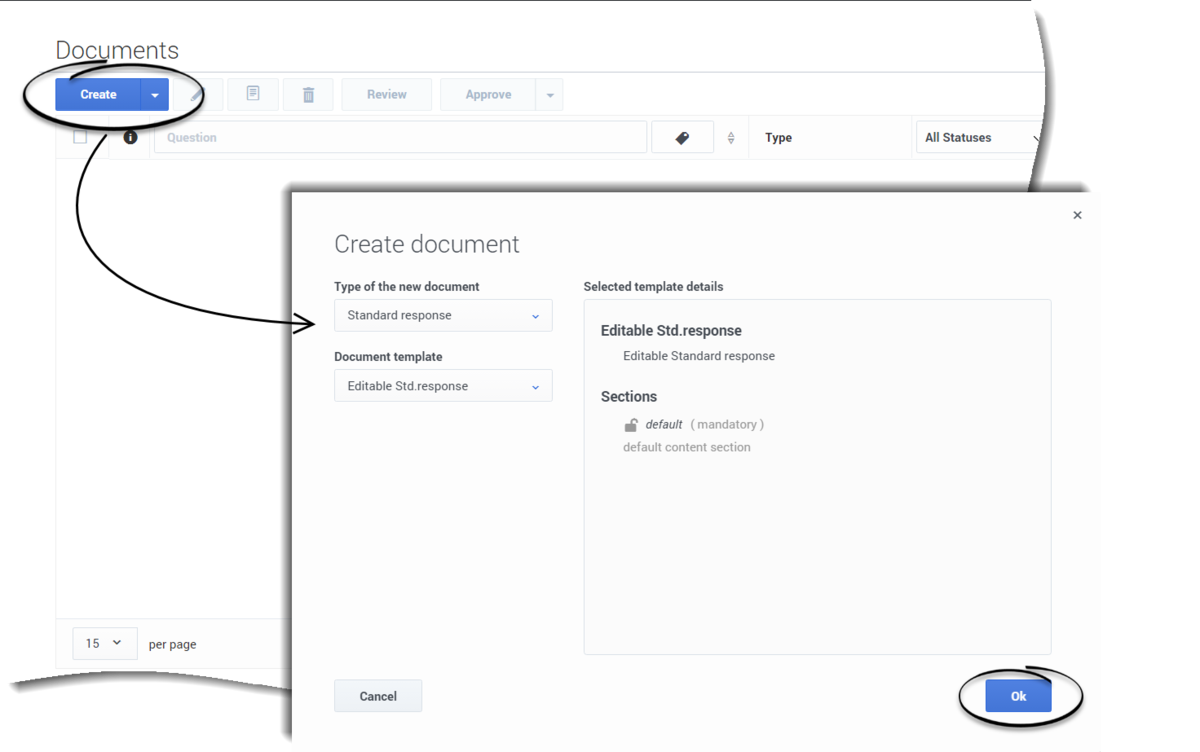The height and width of the screenshot is (752, 1200).
Task: Click the trash delete icon
Action: point(308,94)
